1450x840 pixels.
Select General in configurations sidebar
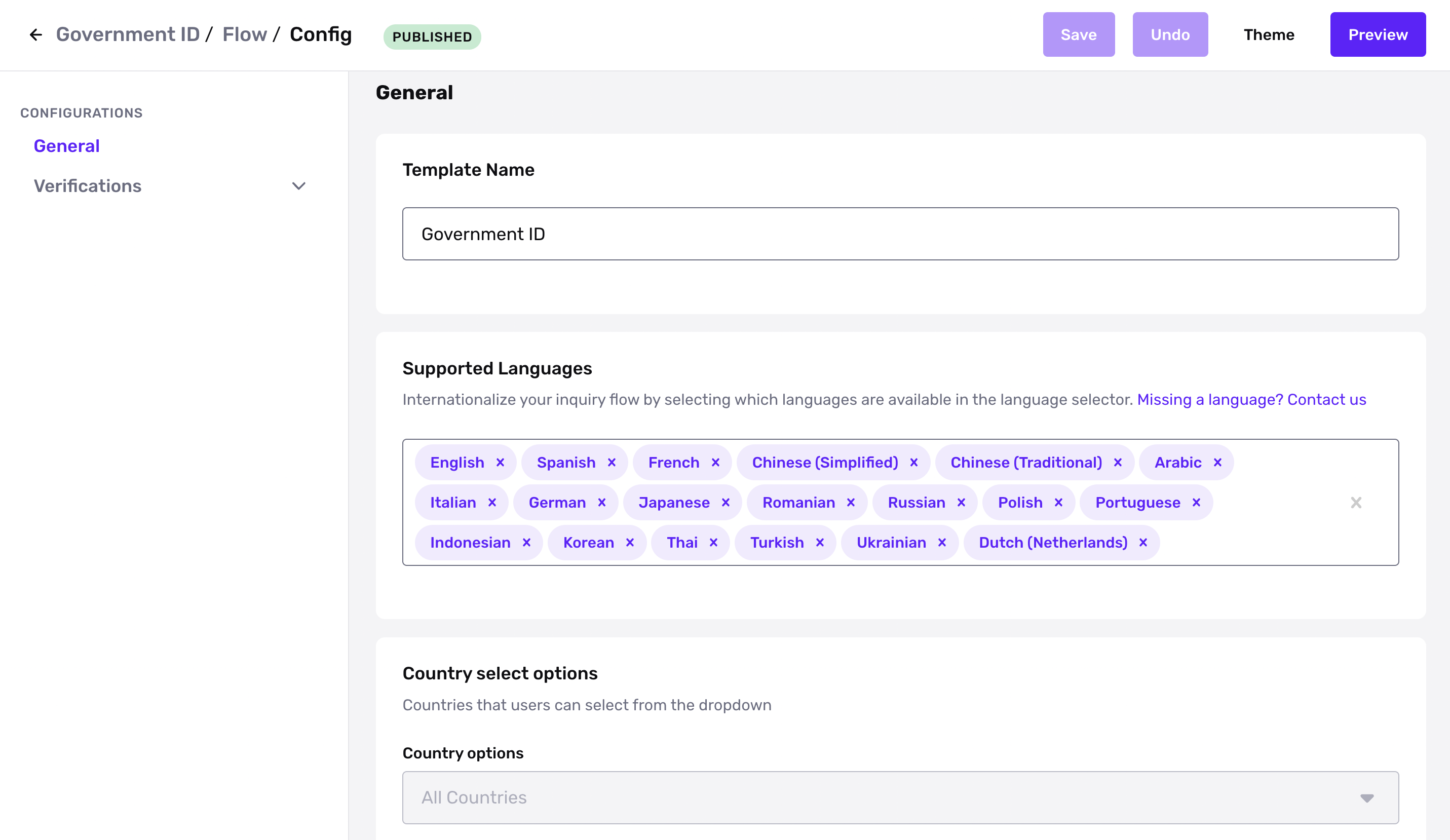67,146
